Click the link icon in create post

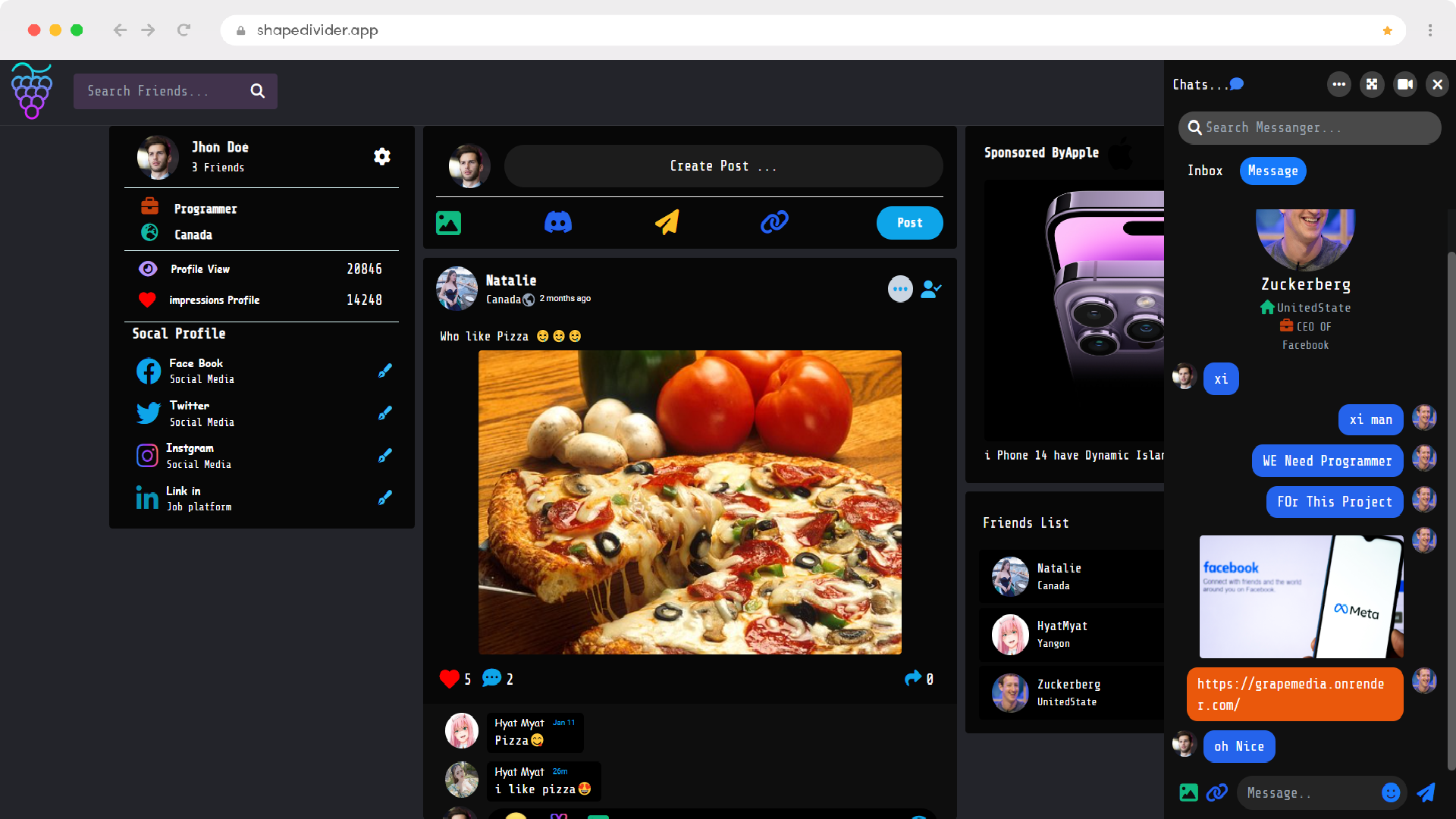click(774, 222)
